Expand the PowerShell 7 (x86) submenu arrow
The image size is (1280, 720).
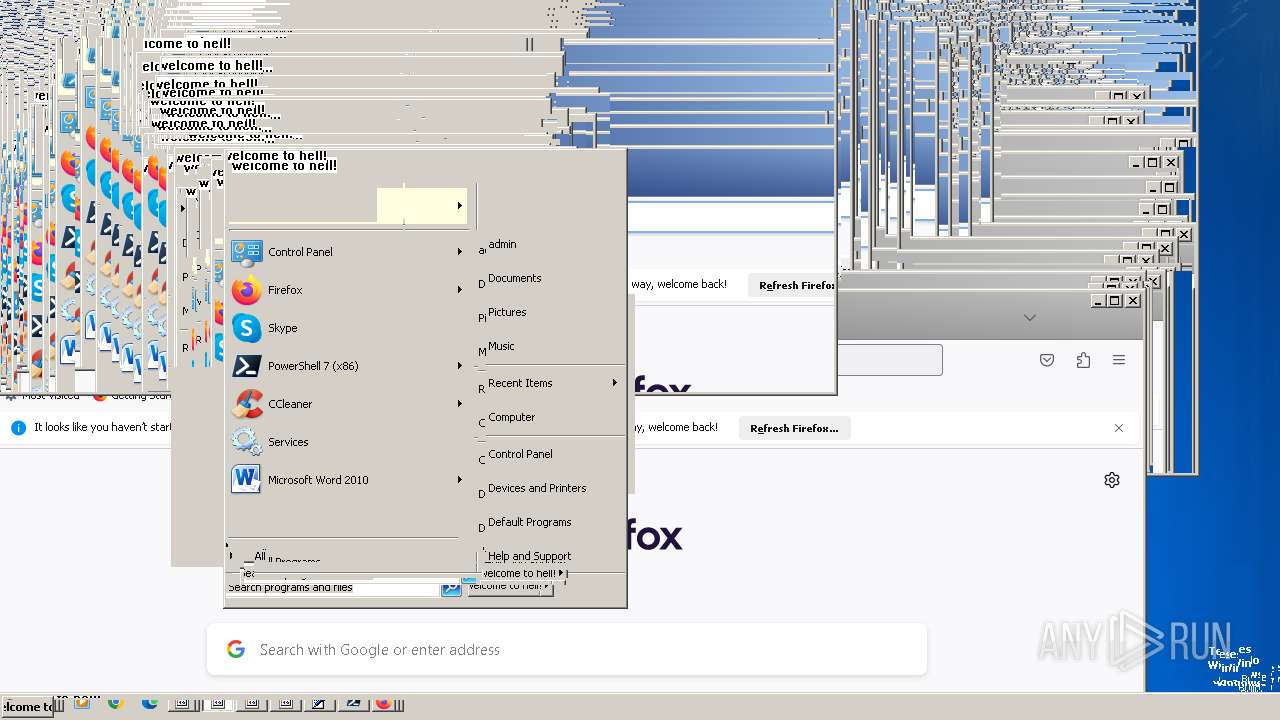pos(460,366)
